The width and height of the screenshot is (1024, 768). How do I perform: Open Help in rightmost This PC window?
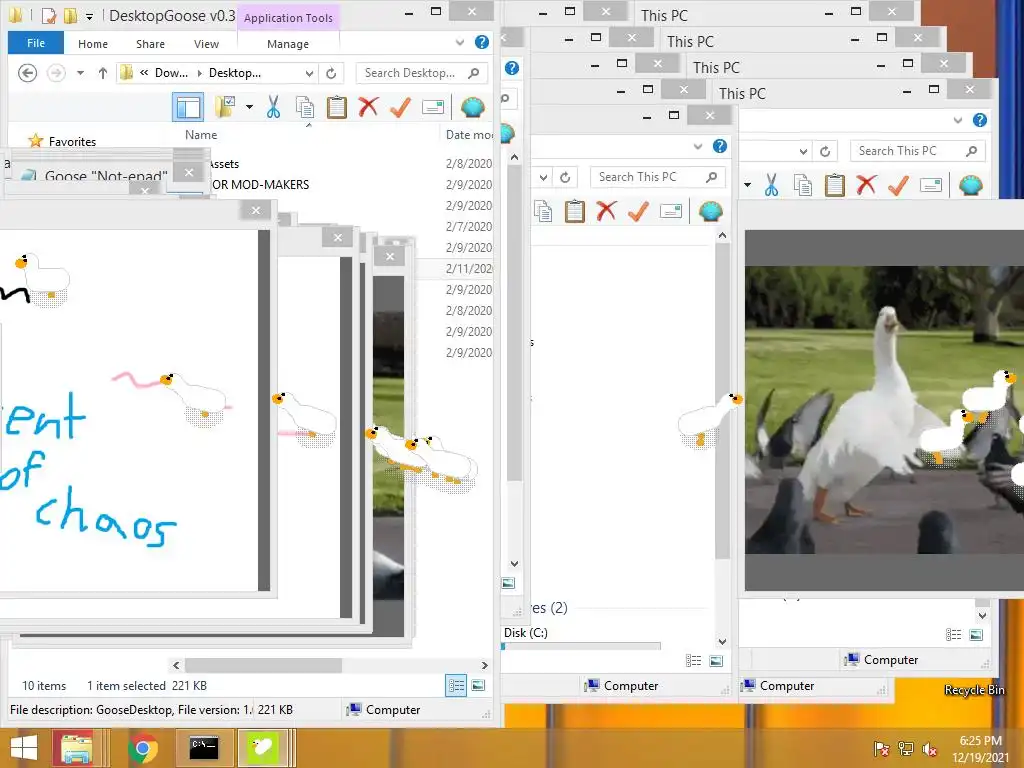pos(980,120)
